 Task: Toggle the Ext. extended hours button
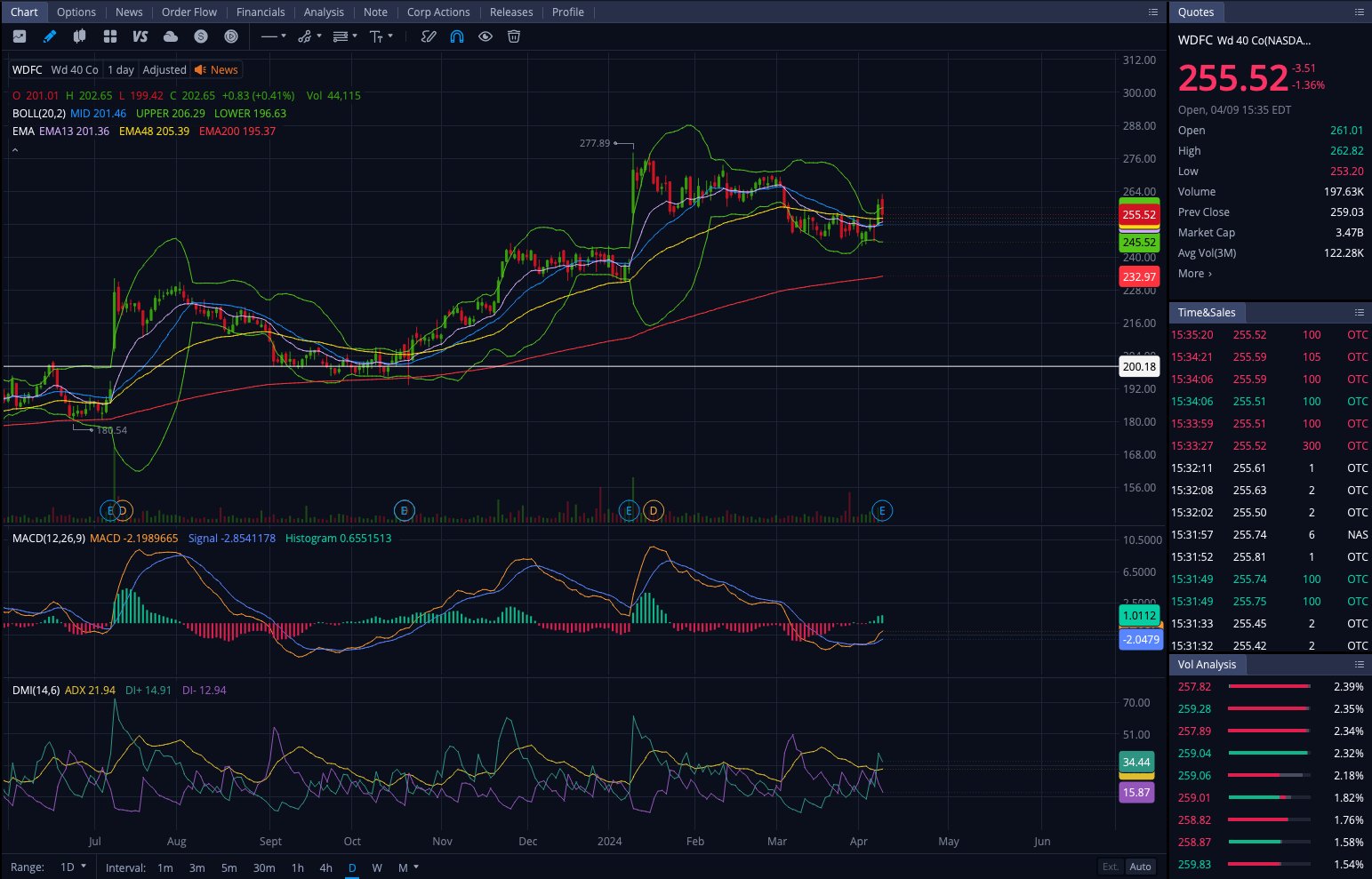click(1110, 867)
